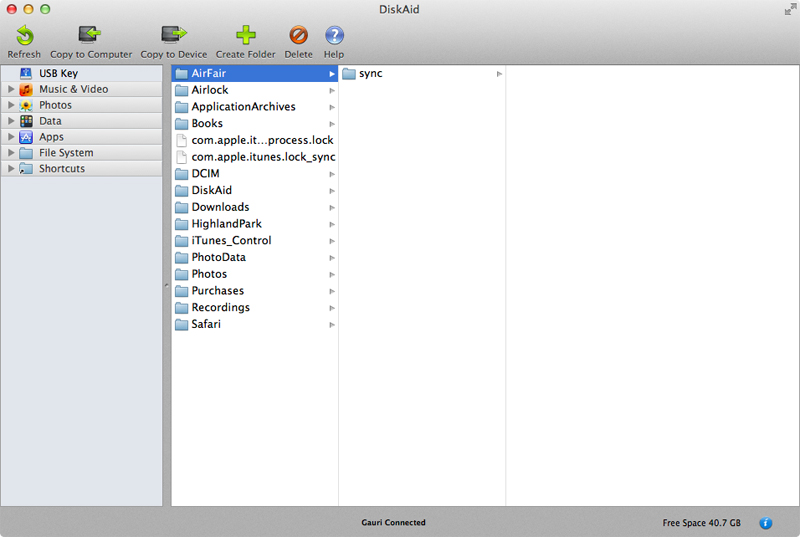Click the Books folder icon

181,123
